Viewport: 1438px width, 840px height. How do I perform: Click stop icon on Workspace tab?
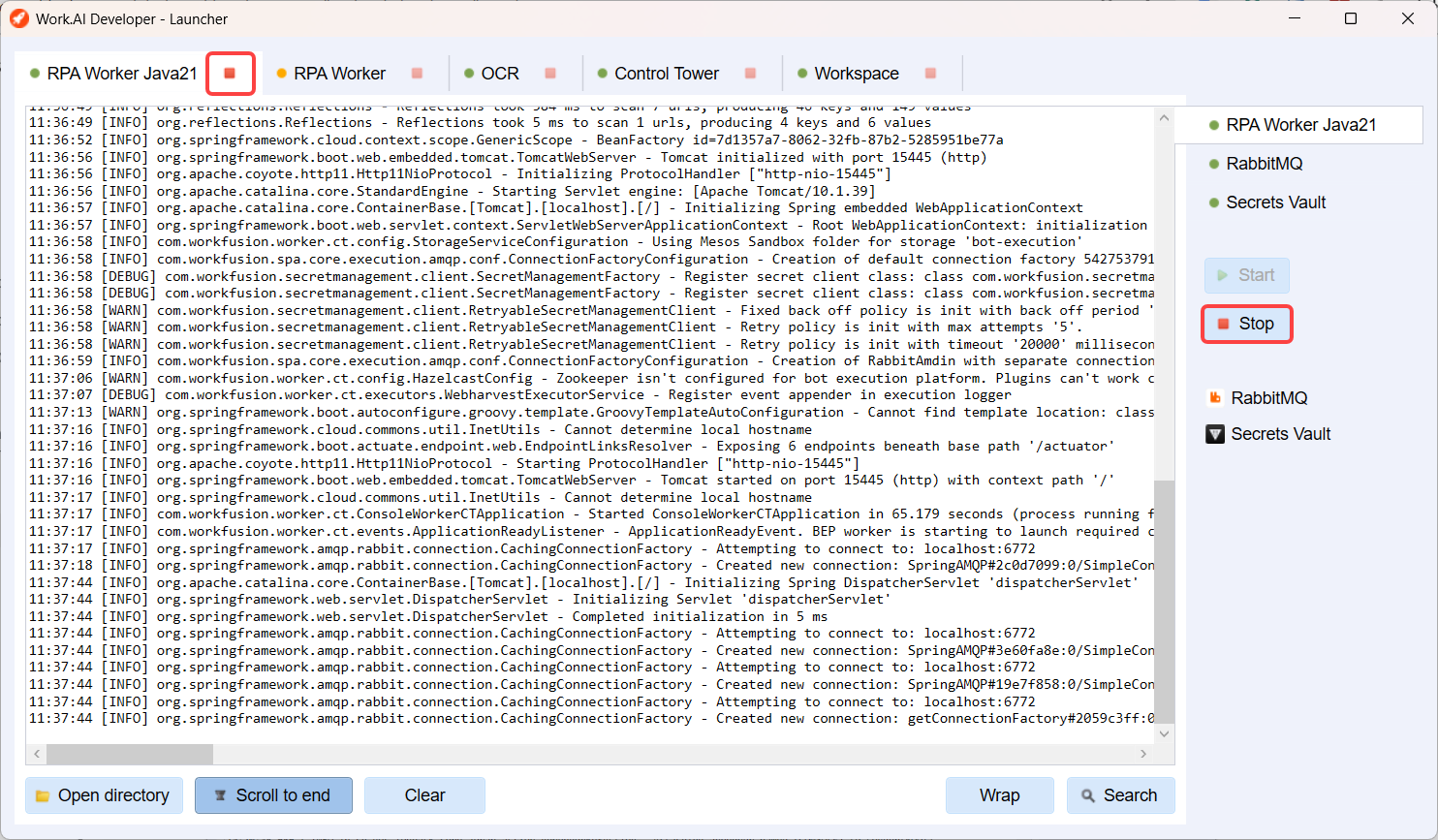[x=930, y=74]
